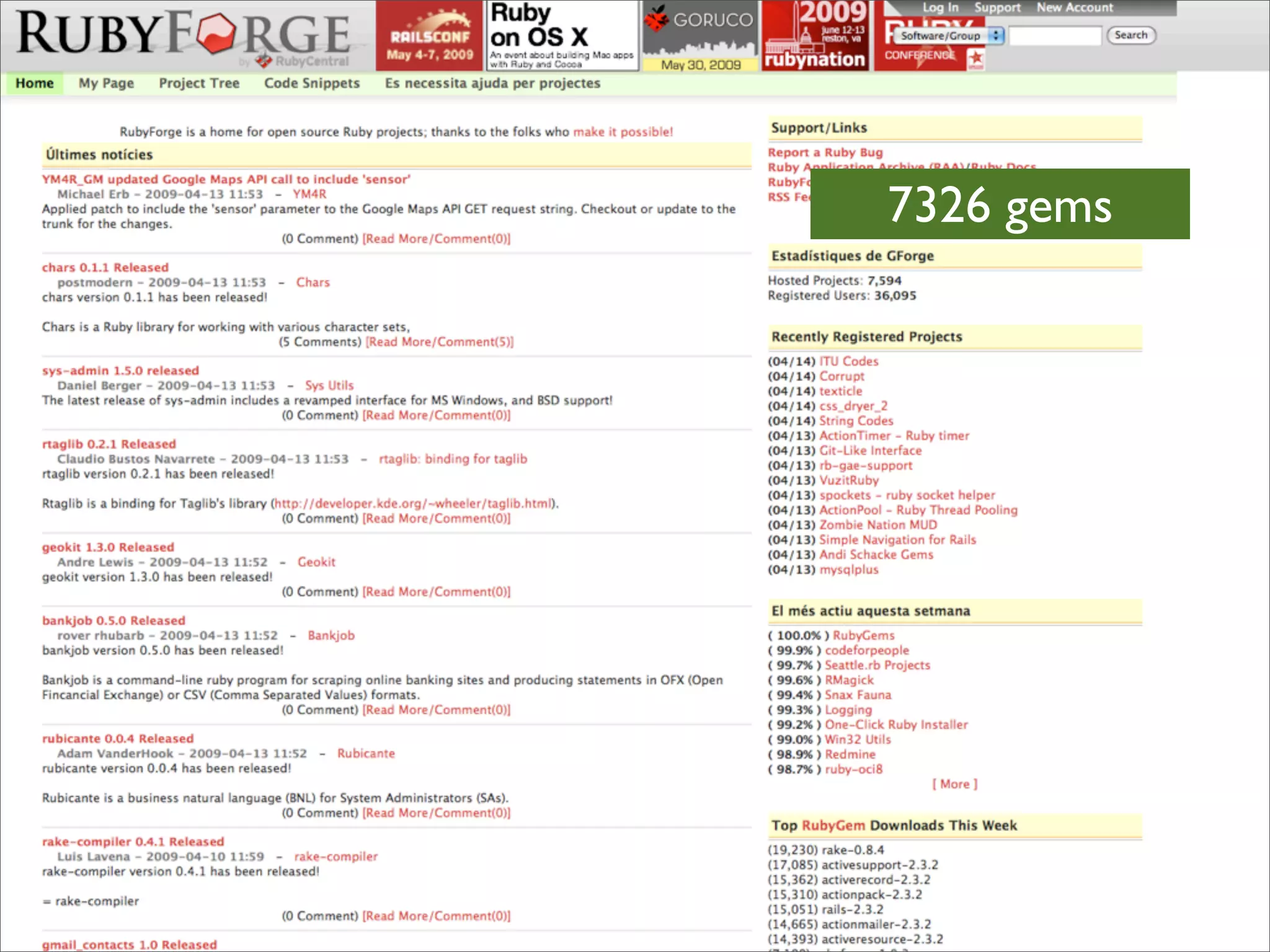Image resolution: width=1270 pixels, height=952 pixels.
Task: Switch to the My Page tab
Action: [x=106, y=83]
